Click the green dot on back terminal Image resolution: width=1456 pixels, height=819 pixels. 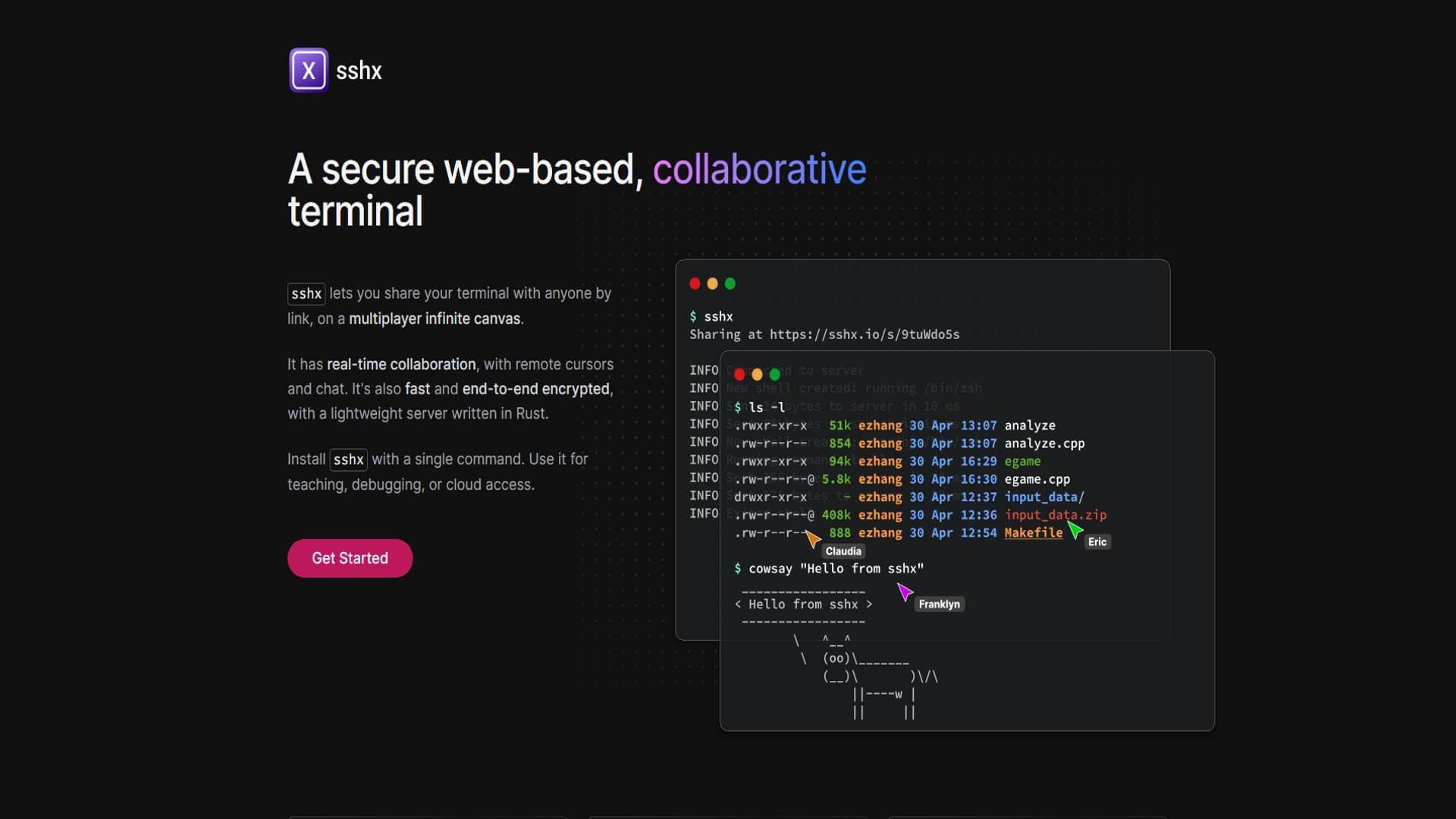point(730,284)
